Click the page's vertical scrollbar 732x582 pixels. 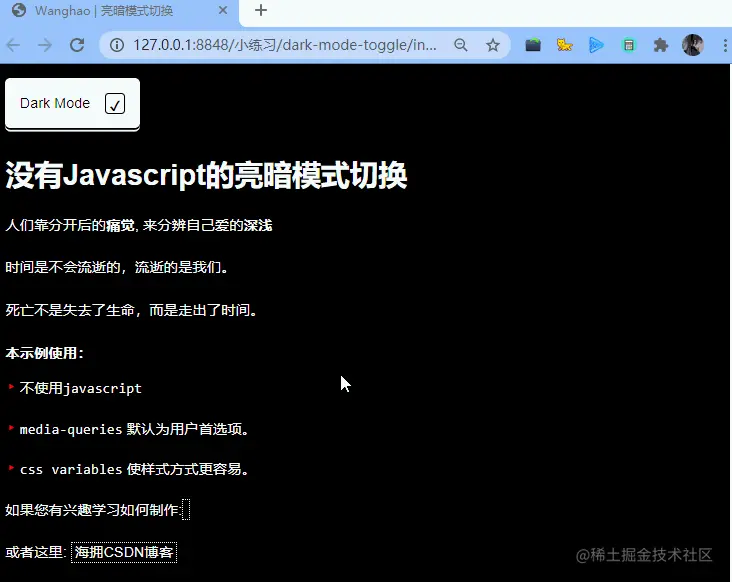731,322
